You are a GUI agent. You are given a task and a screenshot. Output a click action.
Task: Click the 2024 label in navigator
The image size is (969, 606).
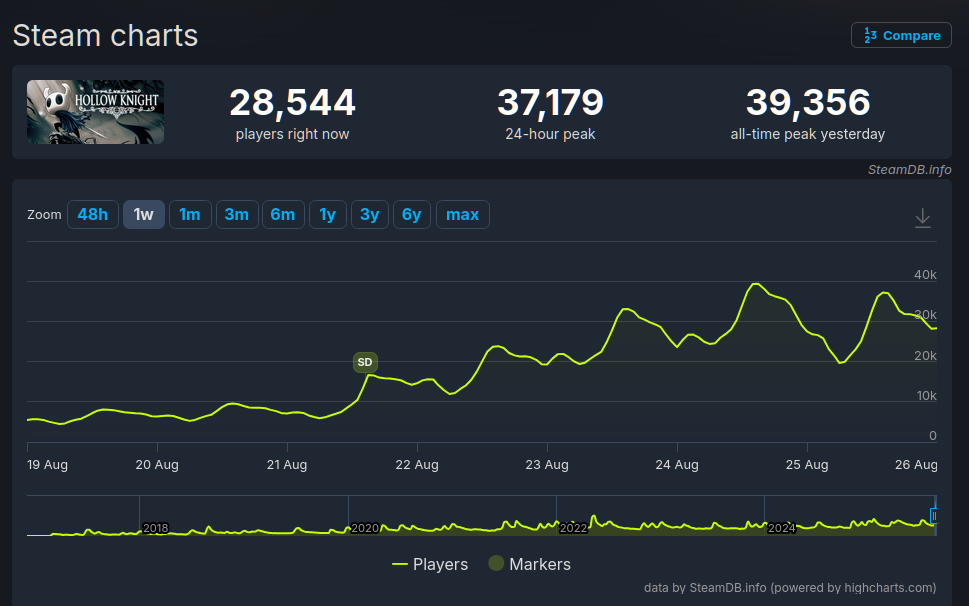click(x=782, y=528)
